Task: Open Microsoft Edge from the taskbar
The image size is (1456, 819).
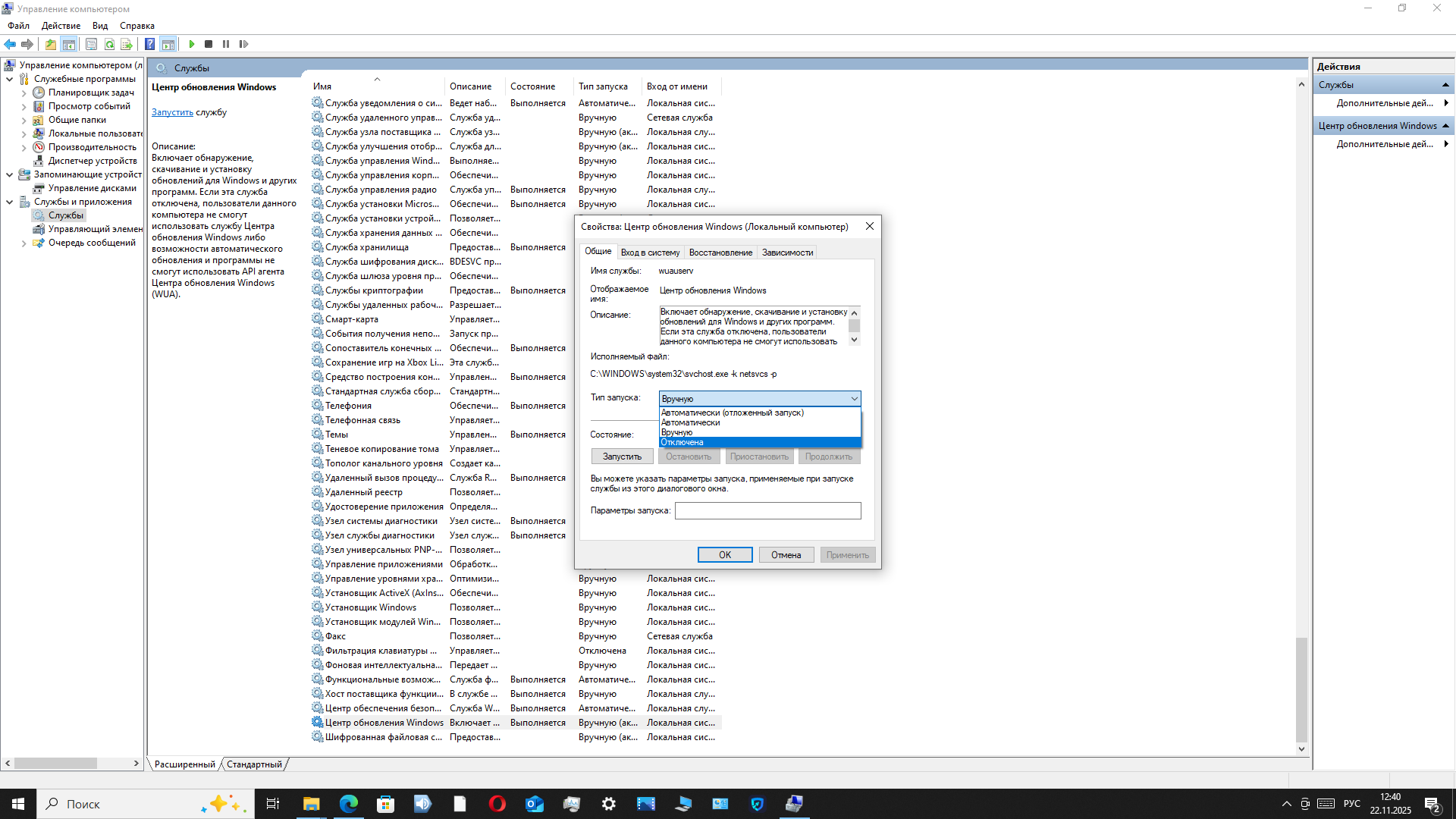Action: coord(348,804)
